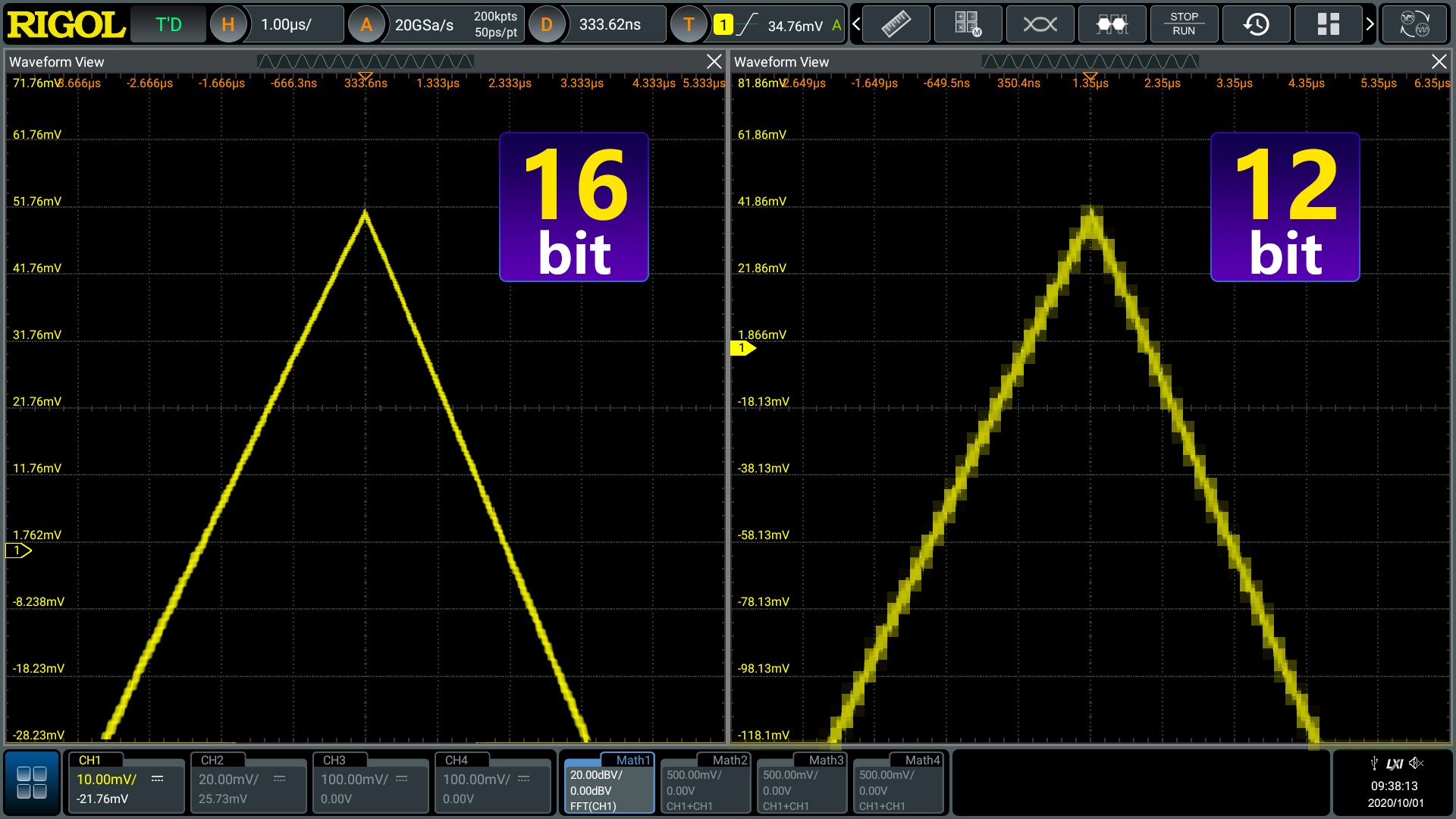The image size is (1456, 819).
Task: Expand the hidden toolbar with the right chevron
Action: click(1370, 24)
